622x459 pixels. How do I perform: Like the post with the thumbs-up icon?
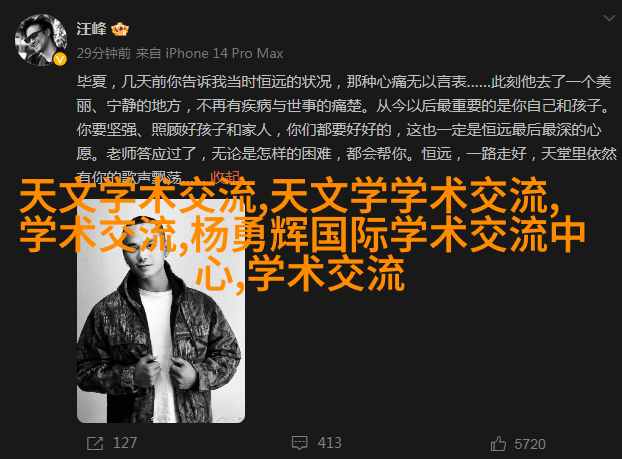(498, 444)
